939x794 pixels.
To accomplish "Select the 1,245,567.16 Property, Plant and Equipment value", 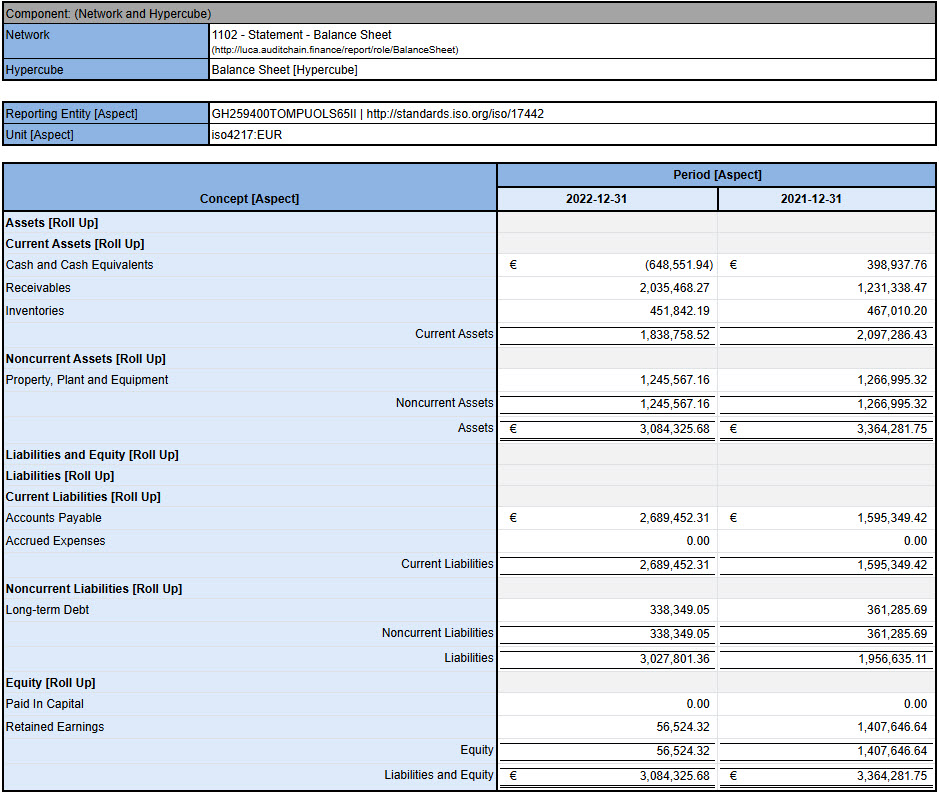I will coord(674,380).
